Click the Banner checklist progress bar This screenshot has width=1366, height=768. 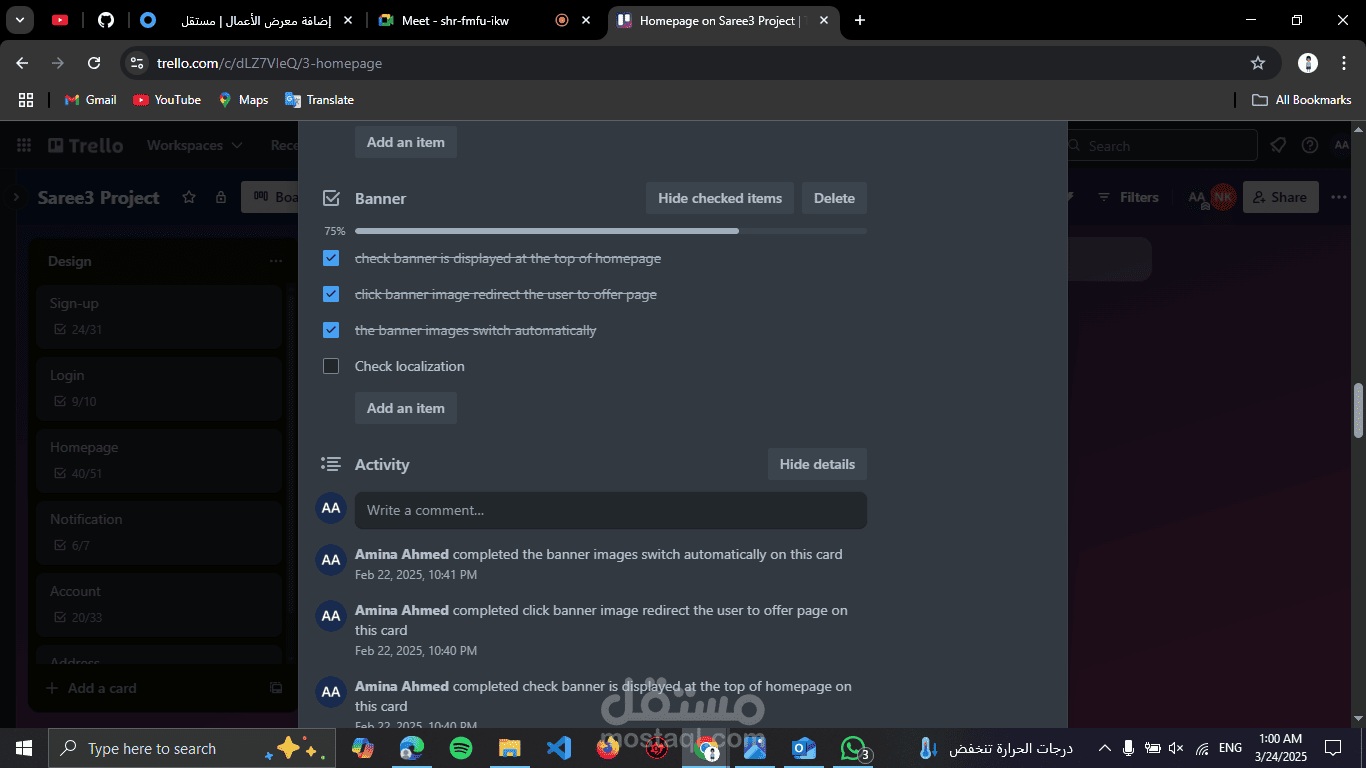pos(611,231)
